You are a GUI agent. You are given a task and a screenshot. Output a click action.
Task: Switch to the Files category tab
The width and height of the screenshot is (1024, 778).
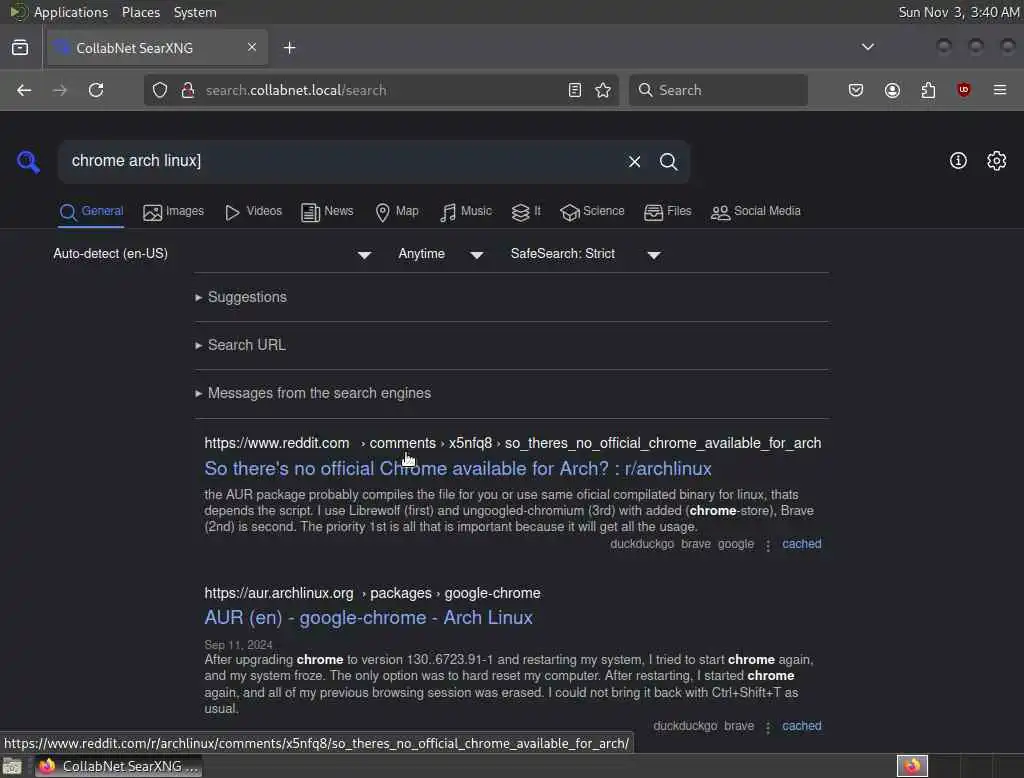pyautogui.click(x=667, y=212)
